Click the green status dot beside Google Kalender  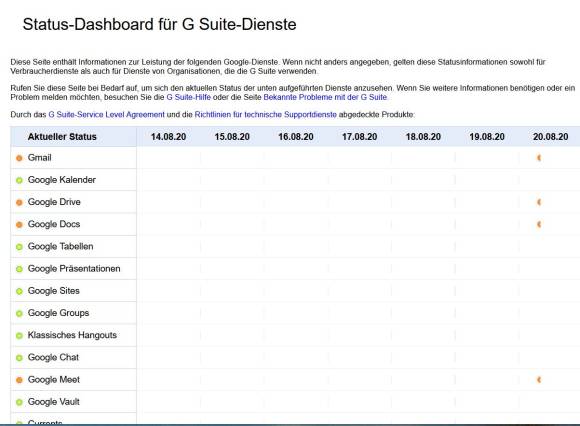click(19, 180)
